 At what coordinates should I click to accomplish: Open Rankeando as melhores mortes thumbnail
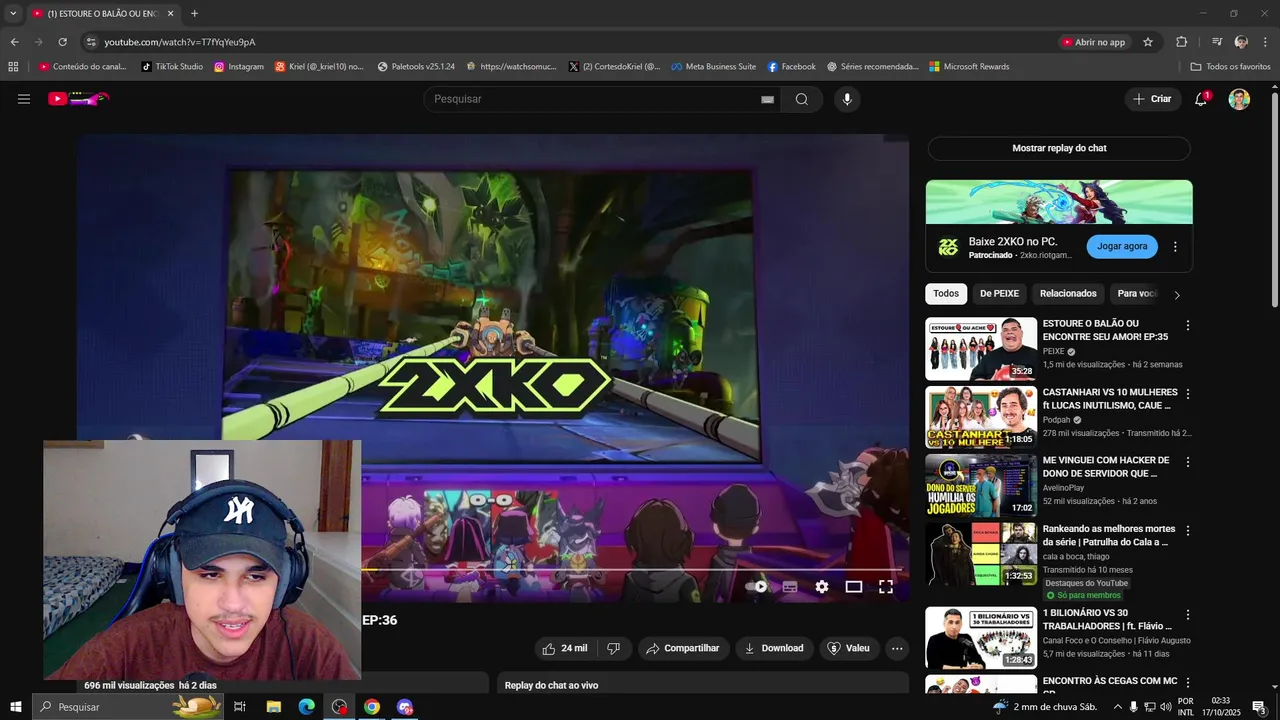[981, 554]
